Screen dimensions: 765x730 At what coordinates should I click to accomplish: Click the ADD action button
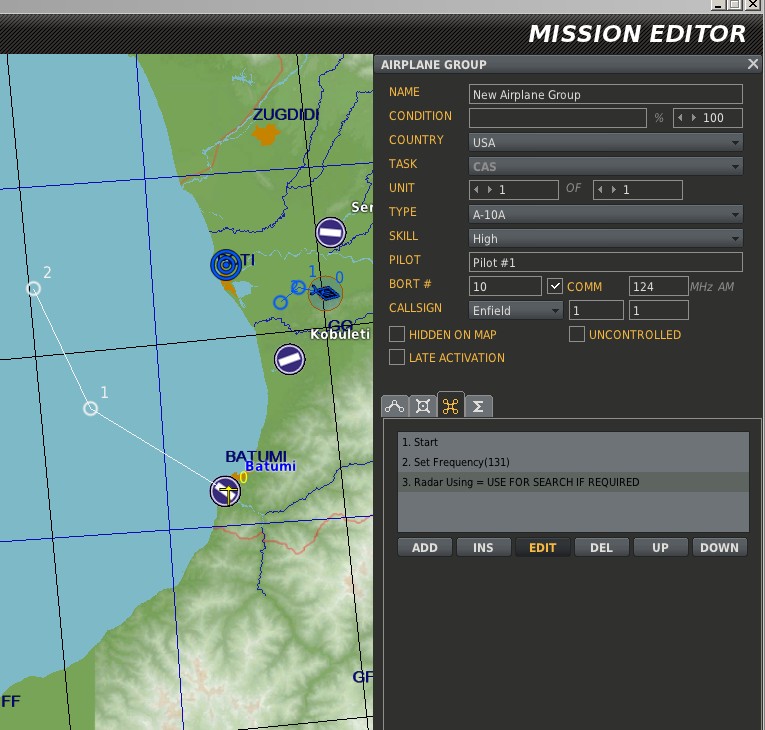[424, 548]
